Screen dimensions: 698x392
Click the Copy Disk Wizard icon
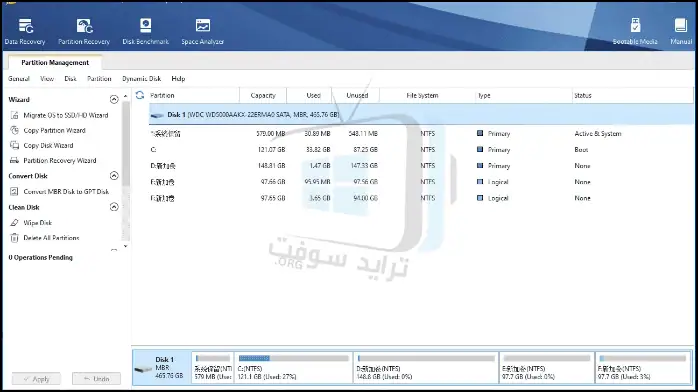[14, 145]
